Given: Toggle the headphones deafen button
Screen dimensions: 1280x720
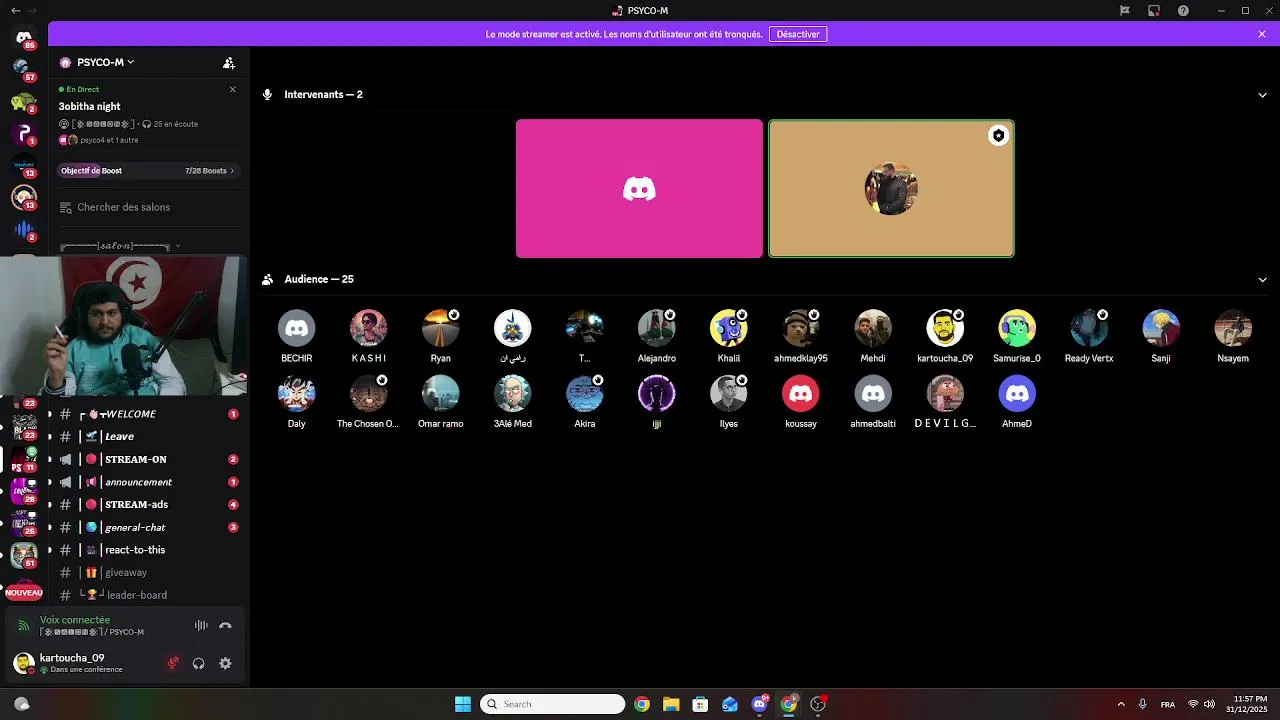Looking at the screenshot, I should click(x=198, y=663).
